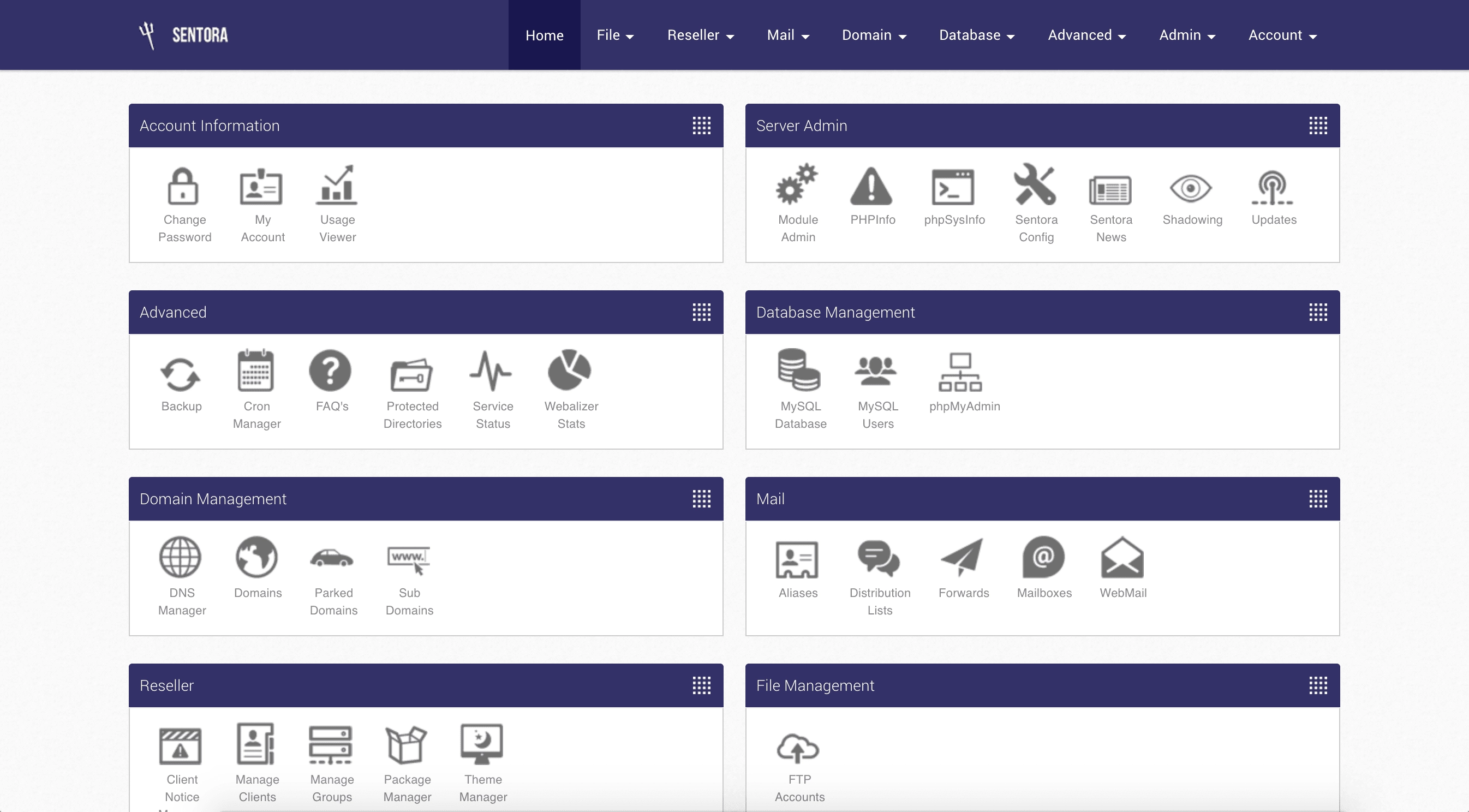Screen dimensions: 1469x812
Task: Click the Database Management panel title
Action: coord(835,313)
